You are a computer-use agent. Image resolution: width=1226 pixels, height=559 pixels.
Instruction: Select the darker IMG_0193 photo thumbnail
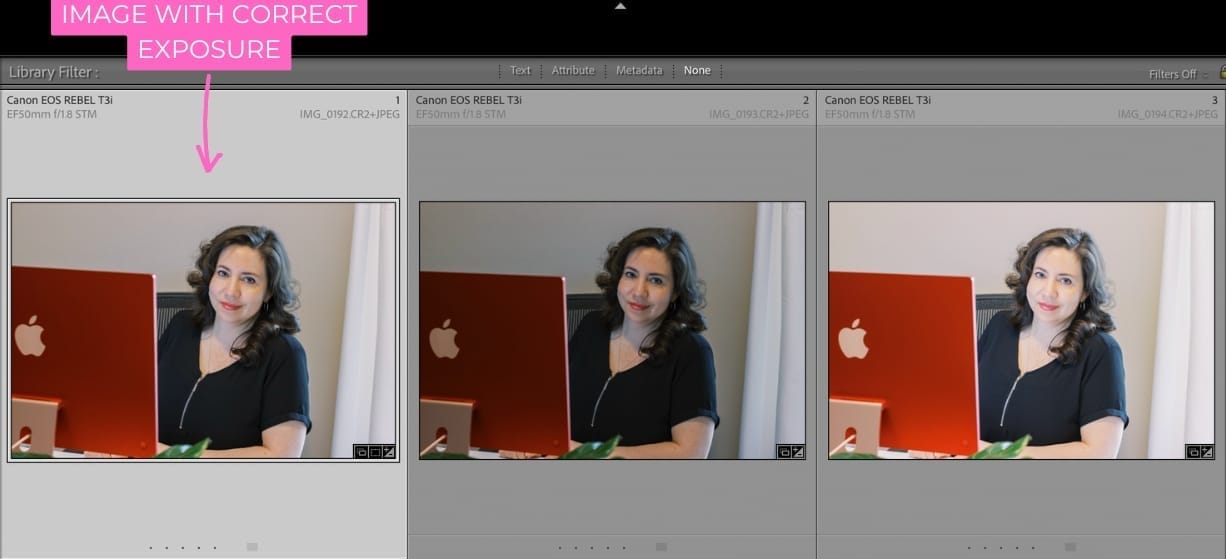point(612,330)
